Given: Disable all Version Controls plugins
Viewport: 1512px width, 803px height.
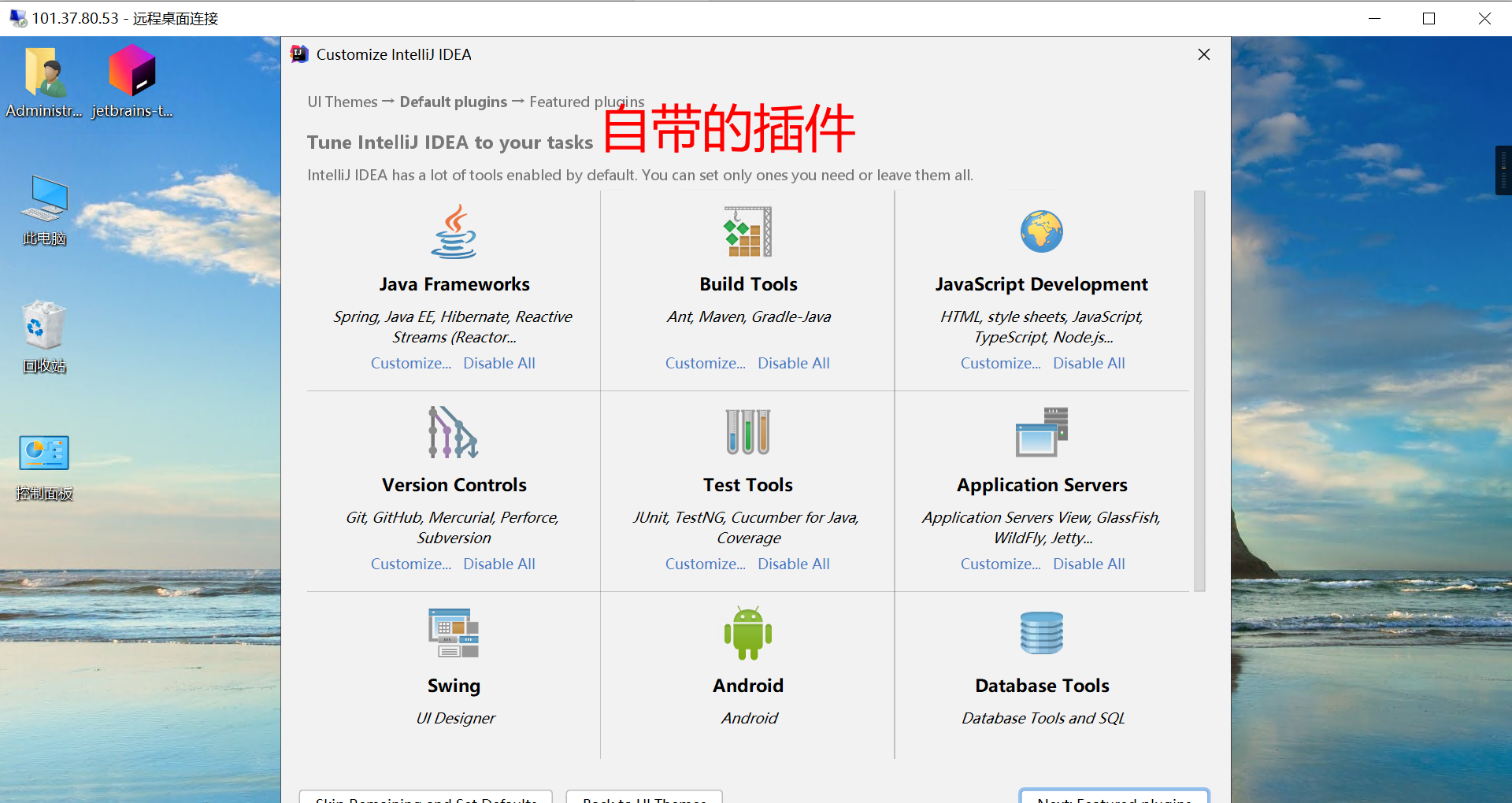Looking at the screenshot, I should (x=499, y=564).
